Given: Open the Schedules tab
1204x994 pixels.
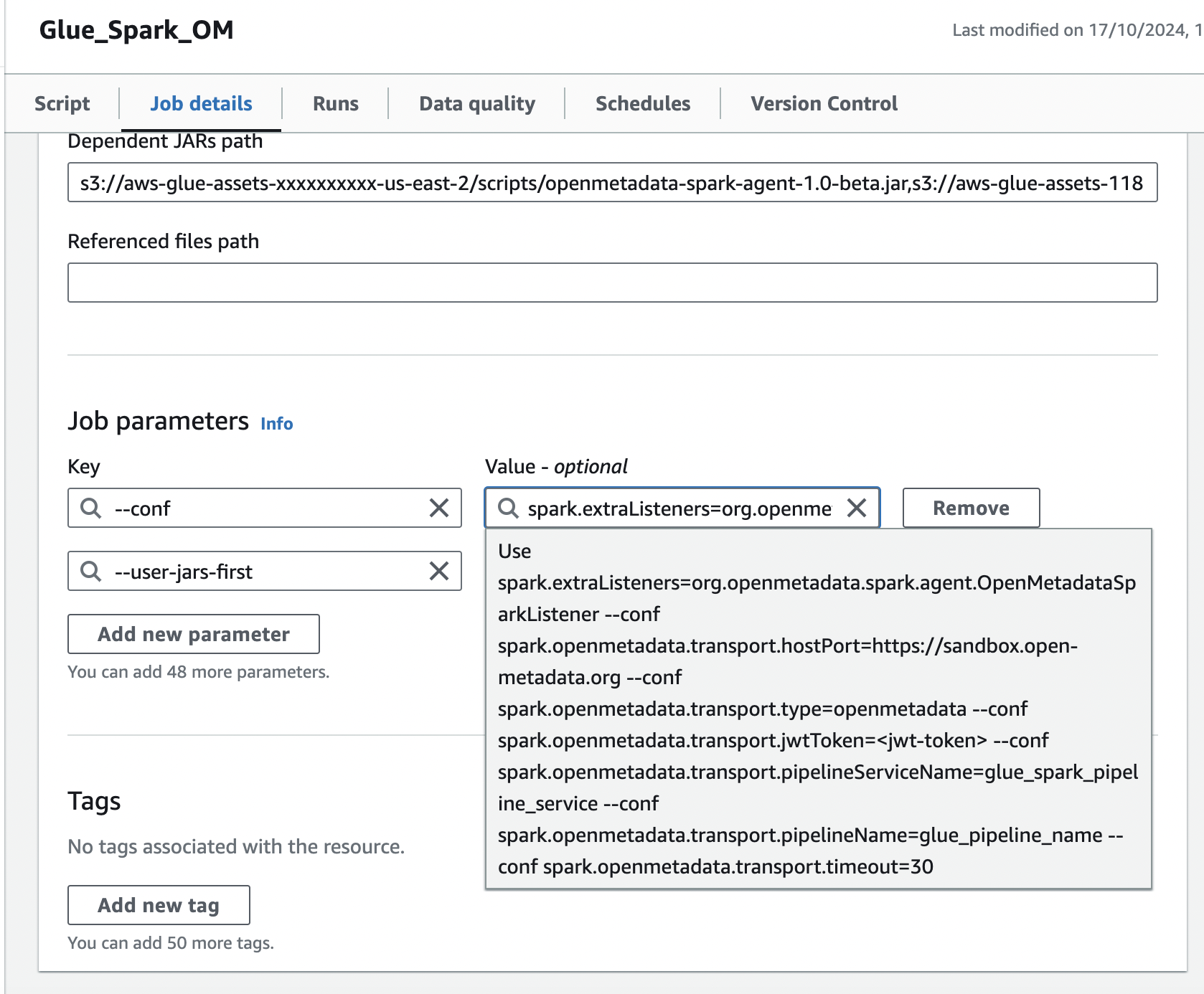Looking at the screenshot, I should pos(641,103).
